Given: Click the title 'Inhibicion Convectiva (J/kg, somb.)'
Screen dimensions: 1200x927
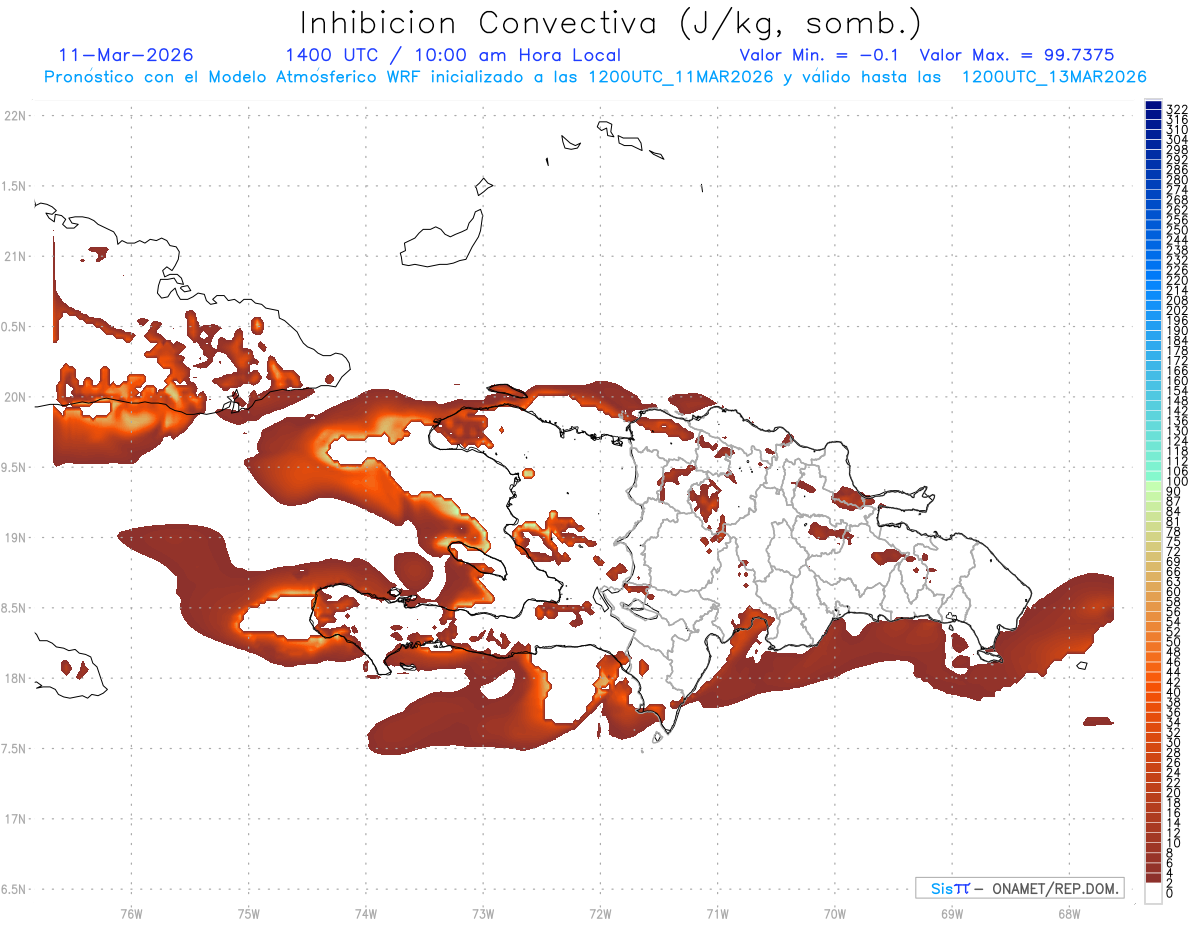Looking at the screenshot, I should 611,22.
